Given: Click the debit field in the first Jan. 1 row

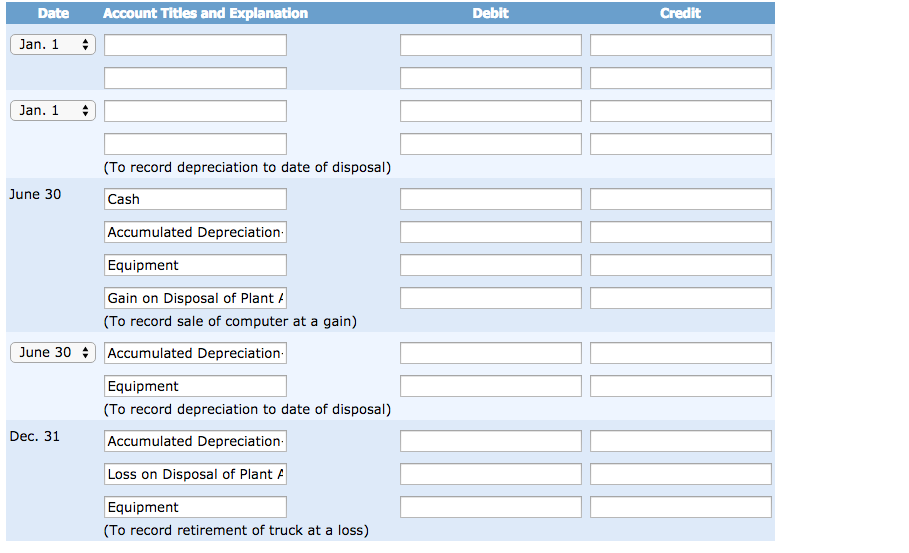Looking at the screenshot, I should 490,45.
